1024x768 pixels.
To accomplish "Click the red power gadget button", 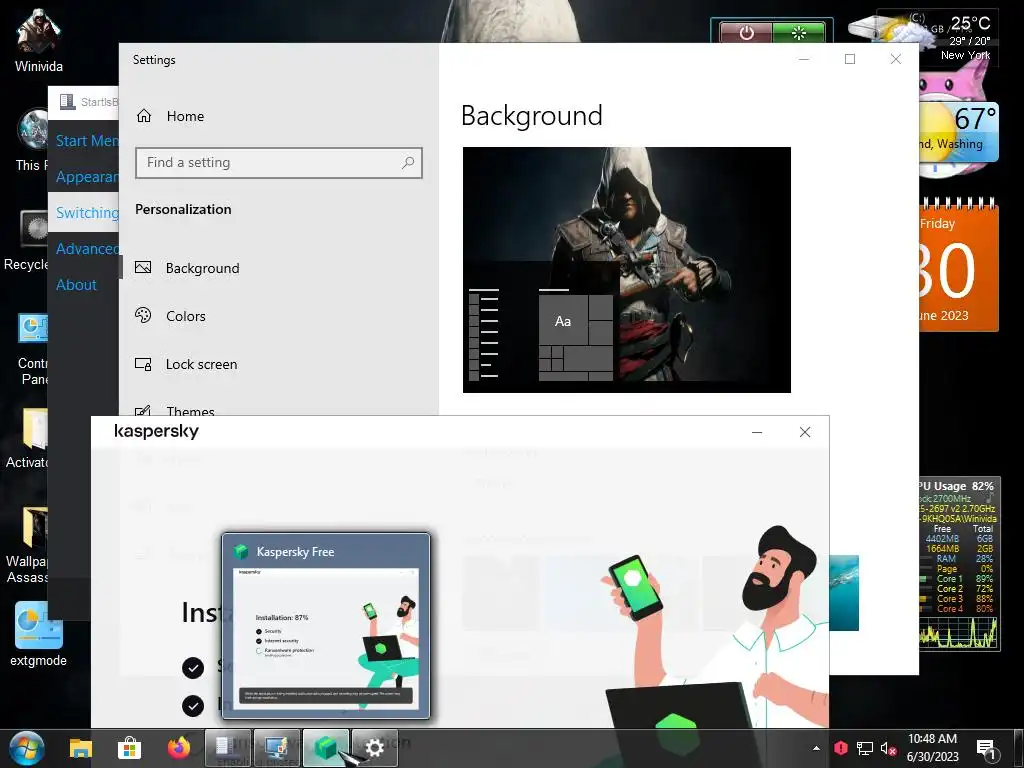I will (746, 32).
